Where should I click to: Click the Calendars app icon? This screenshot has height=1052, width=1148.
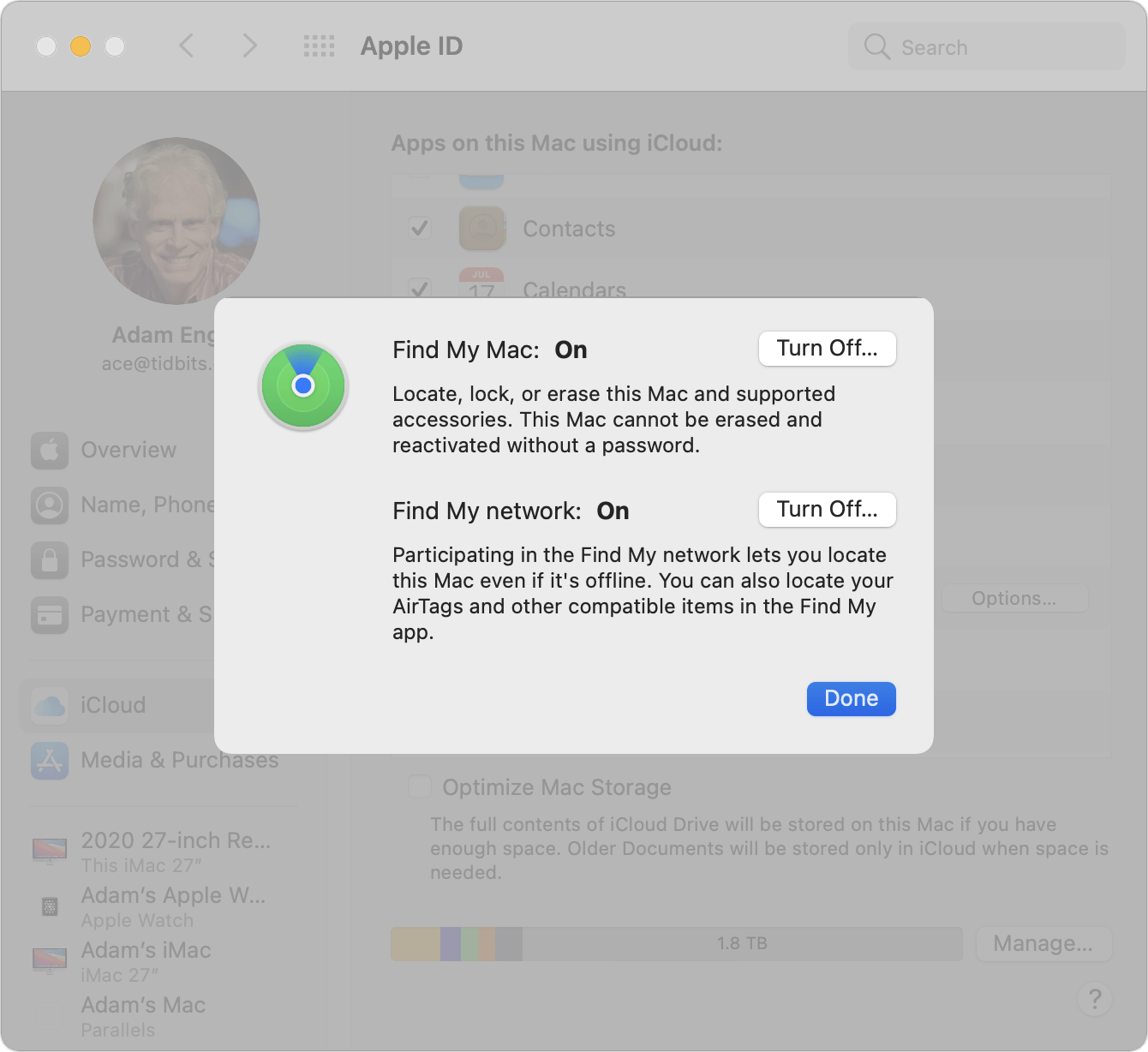click(481, 283)
